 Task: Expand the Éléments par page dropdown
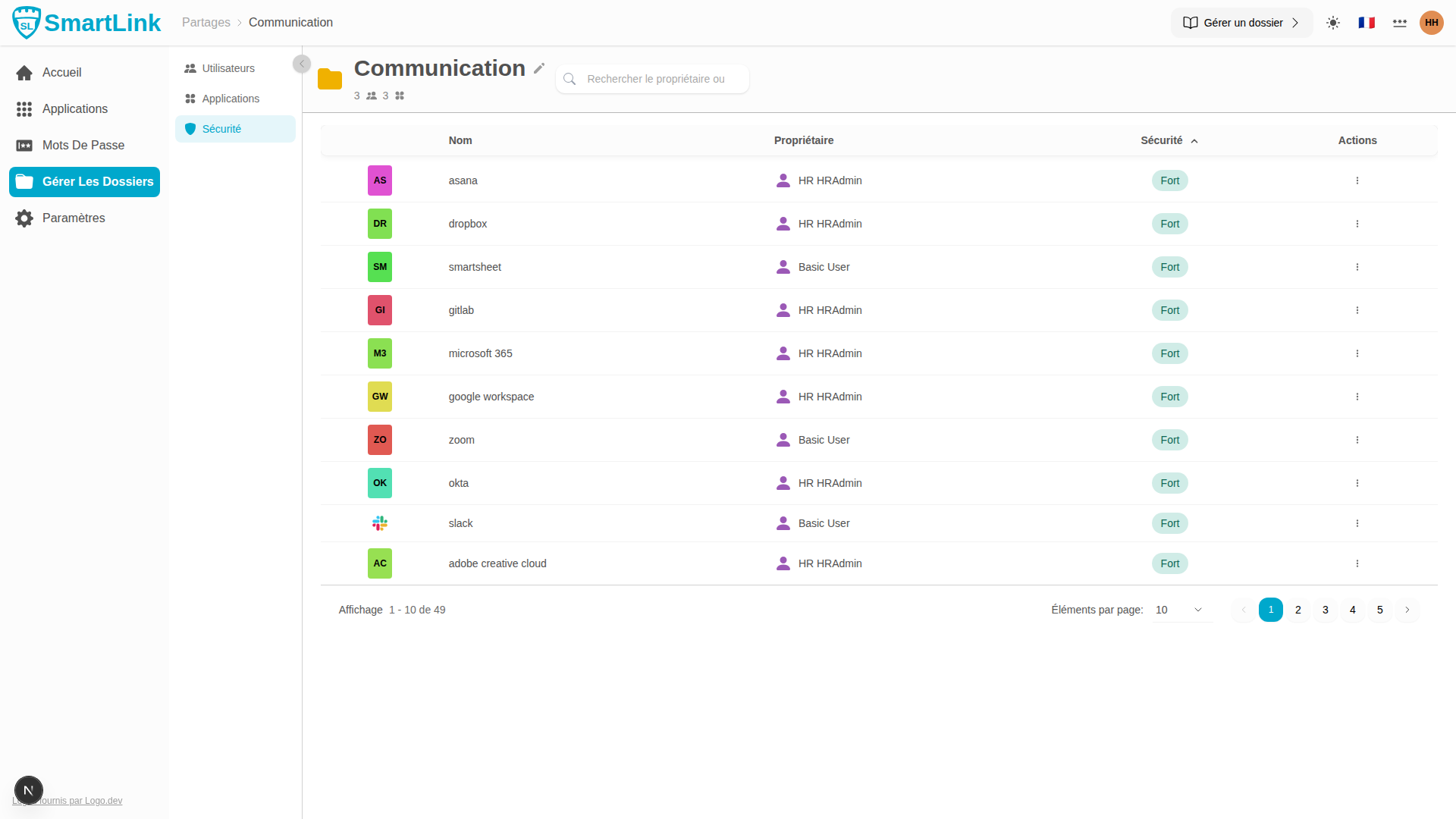click(x=1180, y=610)
